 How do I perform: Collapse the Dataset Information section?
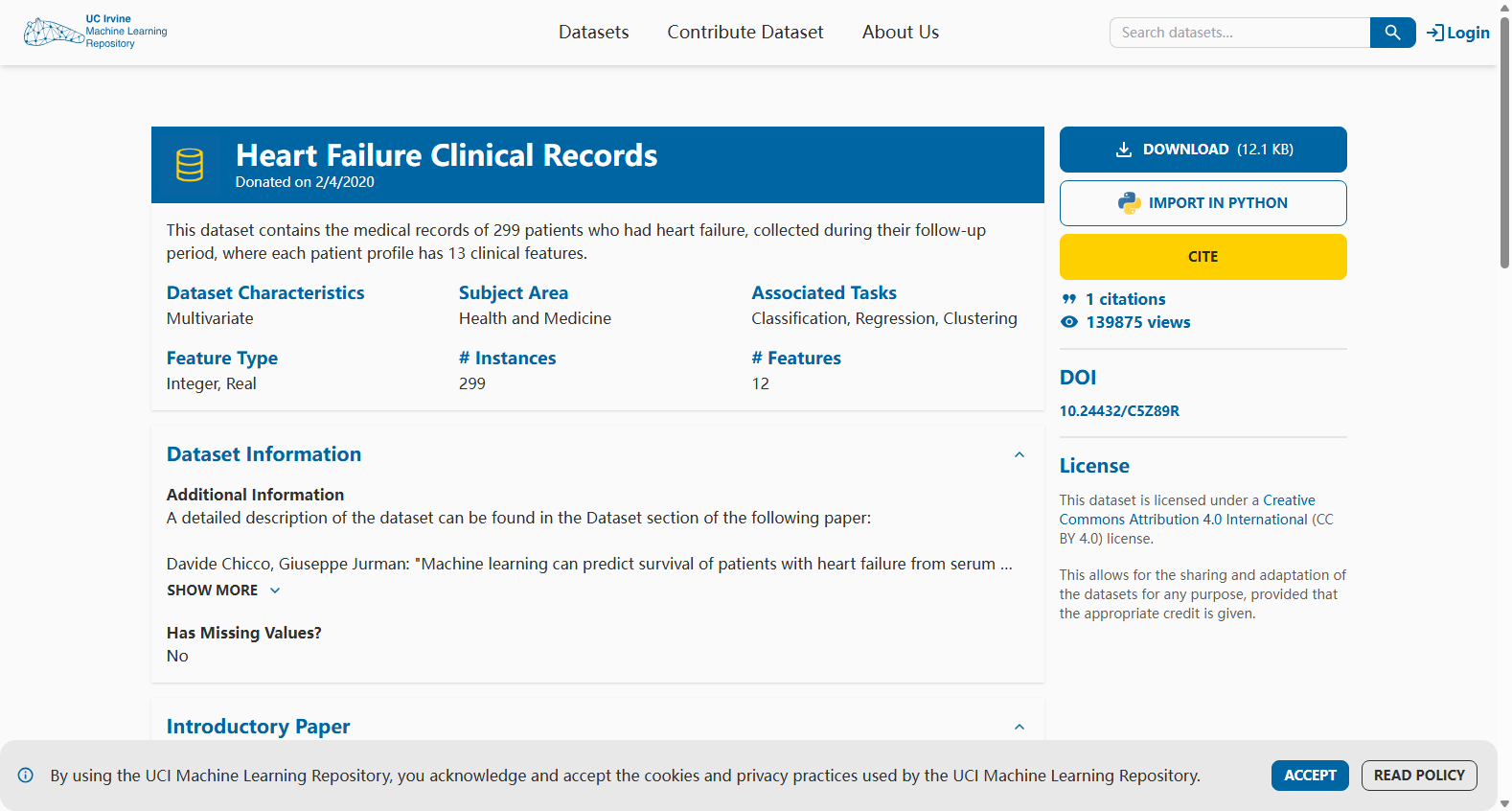point(1019,454)
